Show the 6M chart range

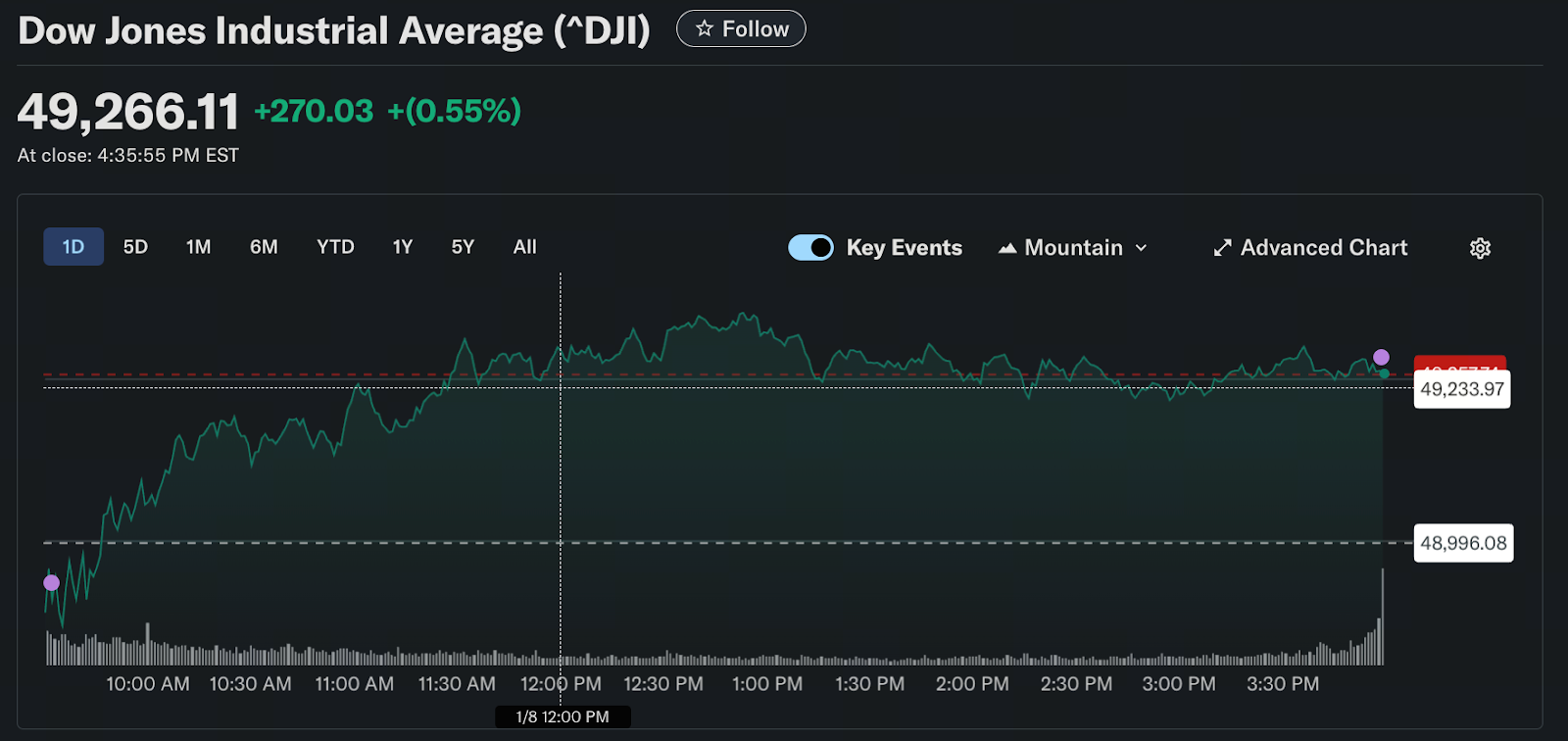(x=264, y=247)
